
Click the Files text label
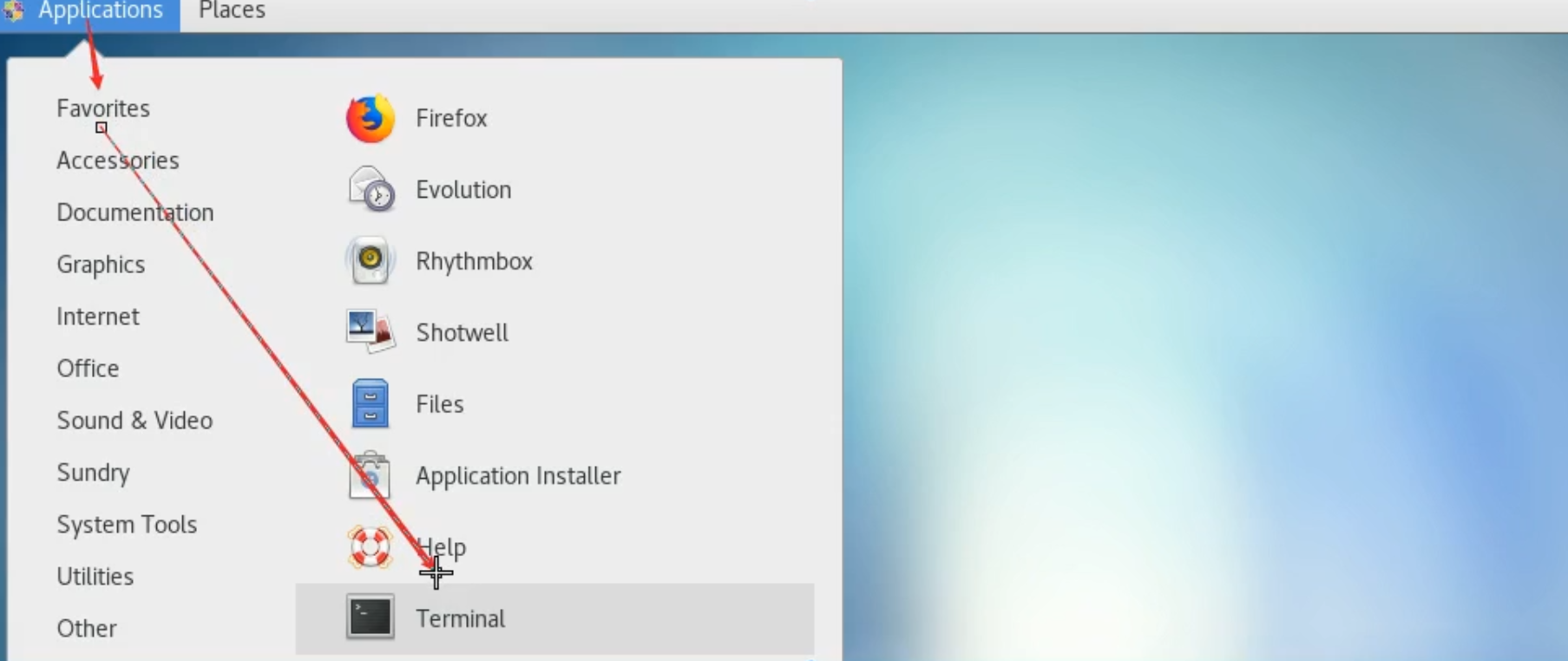440,404
